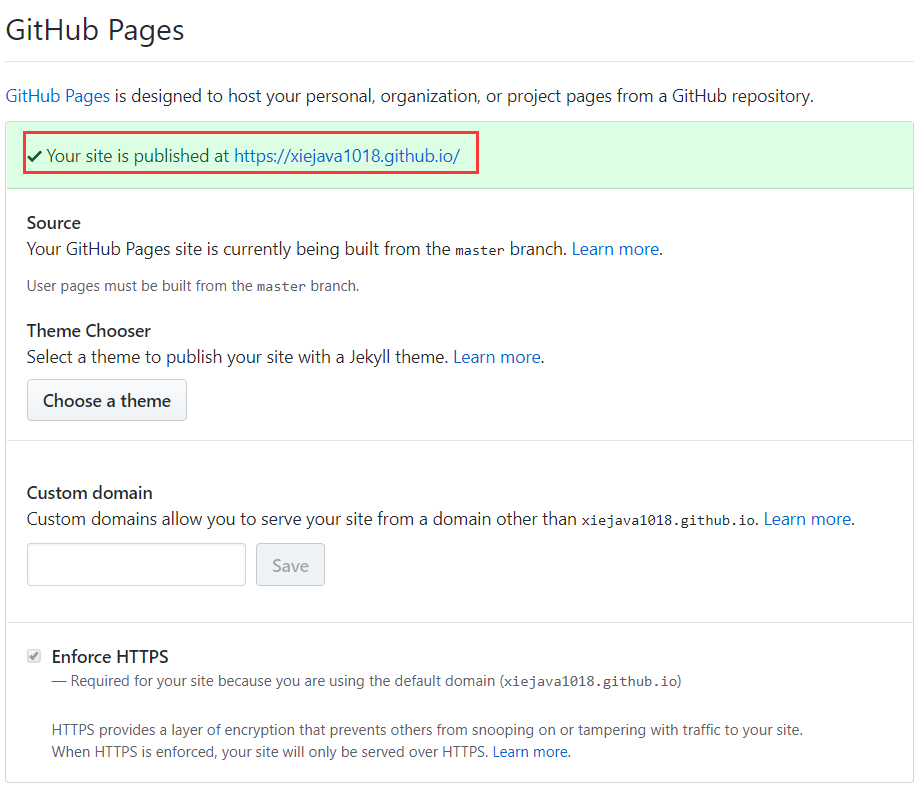Click the Source section heading
Image resolution: width=919 pixels, height=787 pixels.
coord(54,222)
